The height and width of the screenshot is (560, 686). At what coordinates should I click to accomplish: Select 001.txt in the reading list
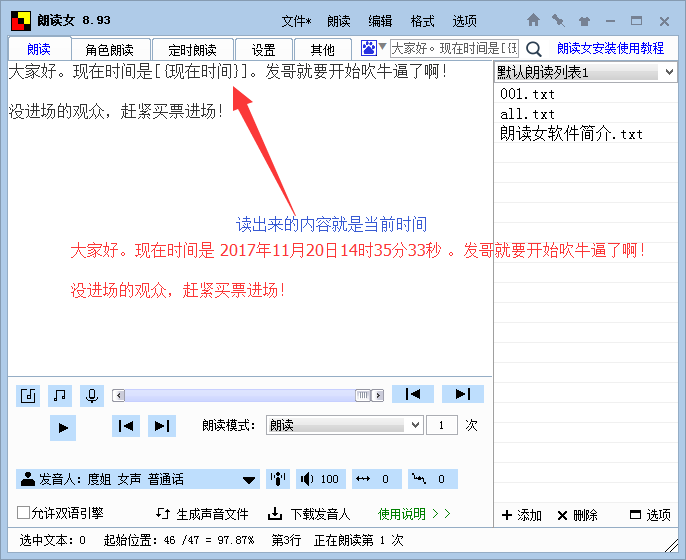(x=586, y=94)
